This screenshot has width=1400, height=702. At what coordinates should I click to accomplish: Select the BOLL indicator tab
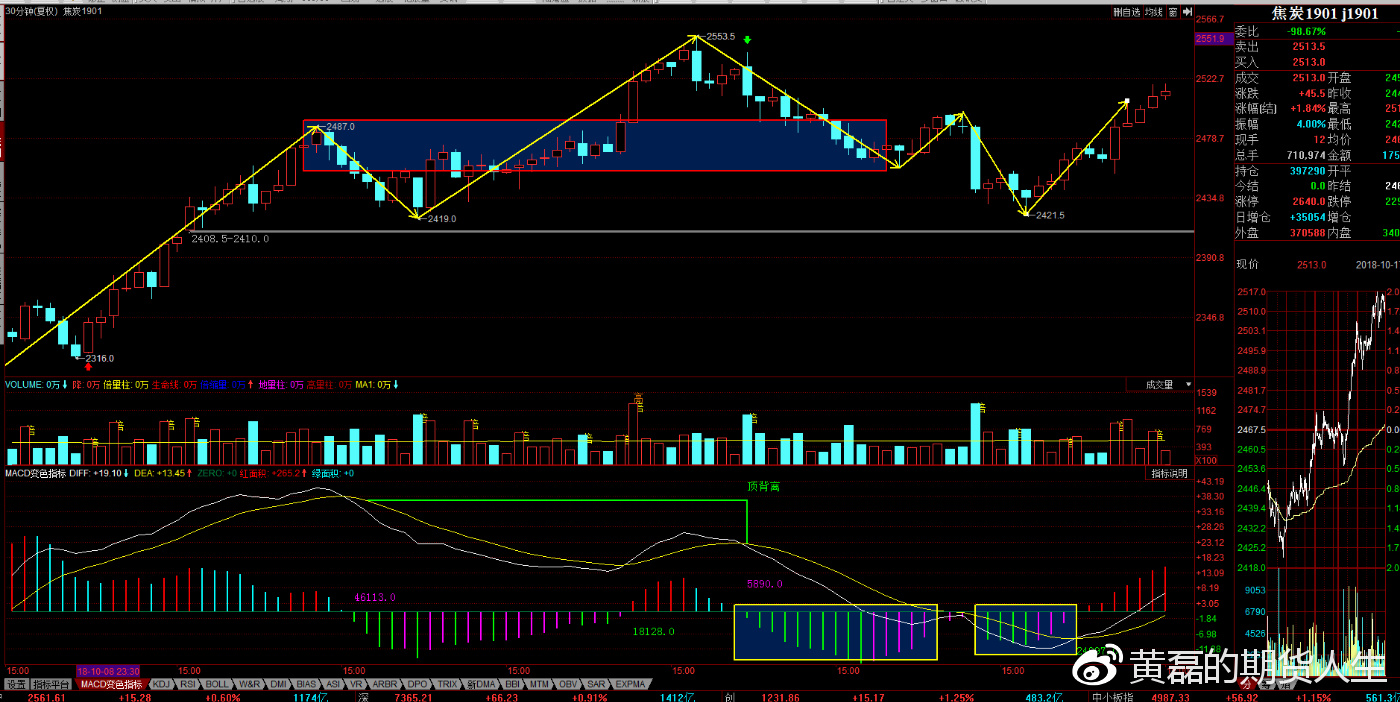[217, 684]
